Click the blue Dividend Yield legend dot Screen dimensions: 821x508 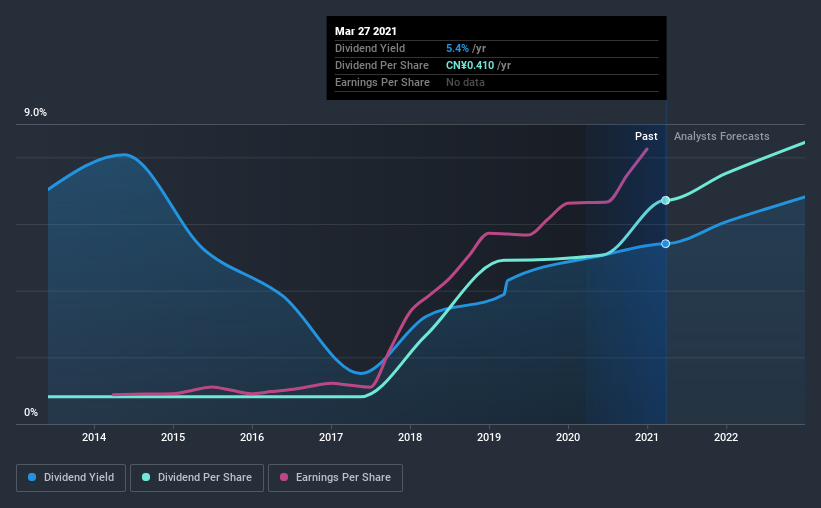pyautogui.click(x=32, y=477)
